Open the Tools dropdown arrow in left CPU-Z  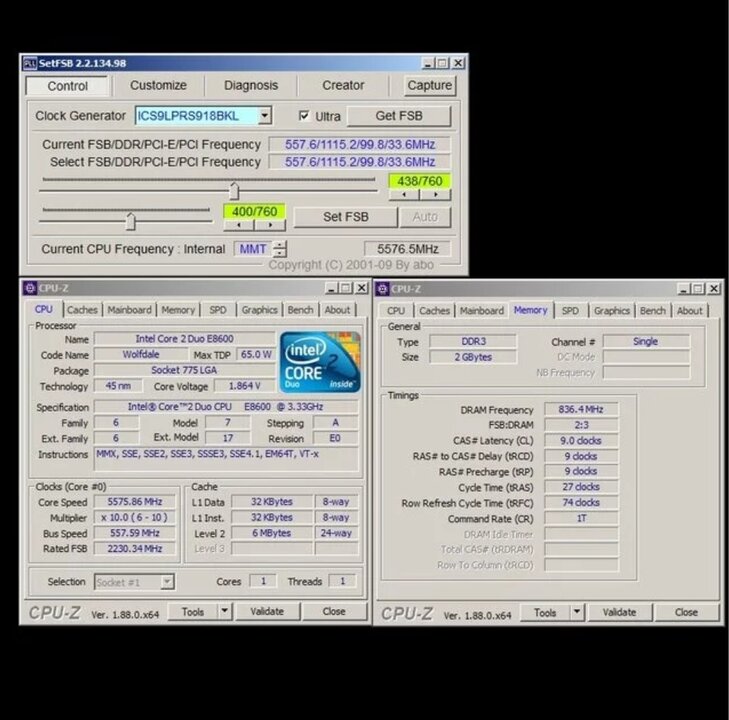click(225, 611)
